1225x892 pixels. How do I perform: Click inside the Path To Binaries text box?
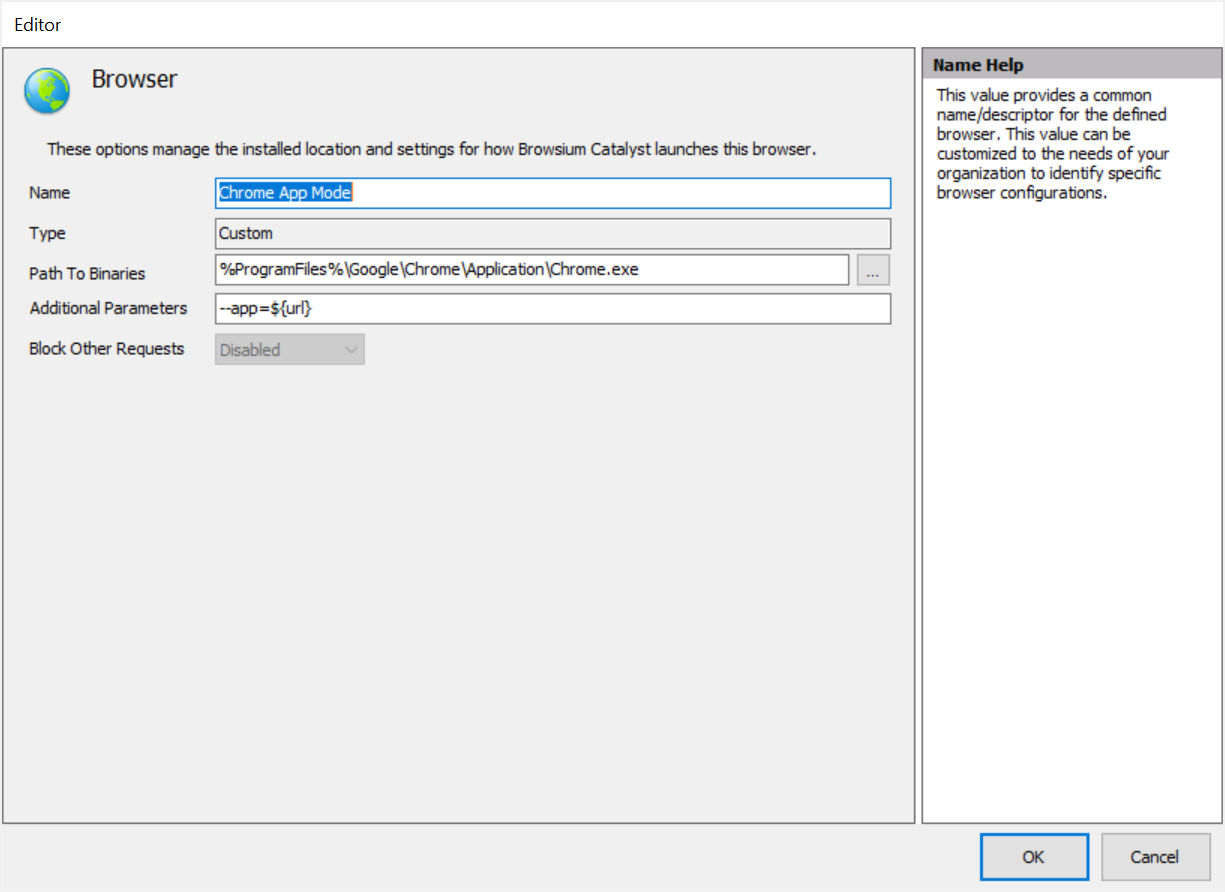[532, 270]
